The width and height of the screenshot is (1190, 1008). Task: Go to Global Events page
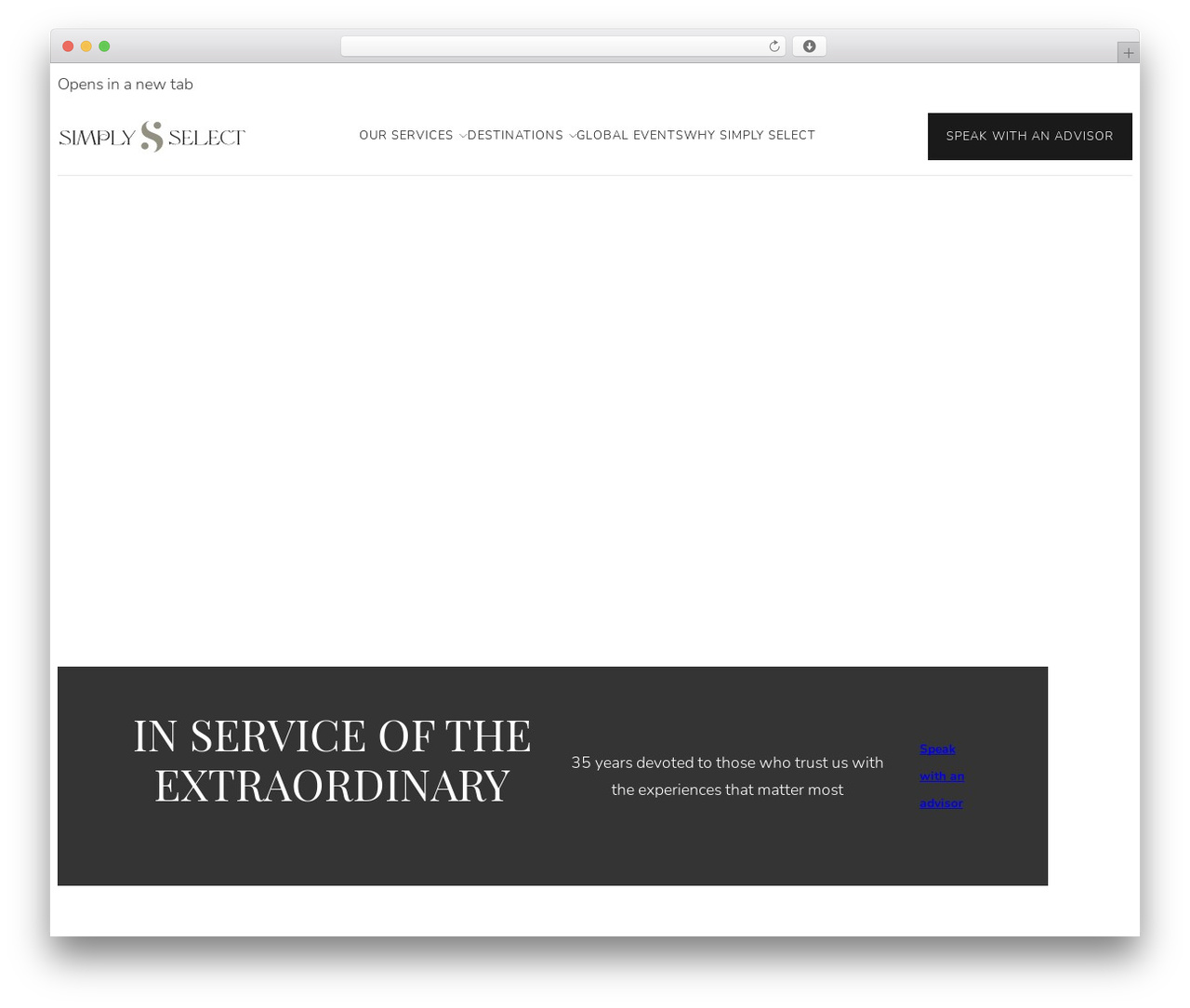pyautogui.click(x=630, y=135)
